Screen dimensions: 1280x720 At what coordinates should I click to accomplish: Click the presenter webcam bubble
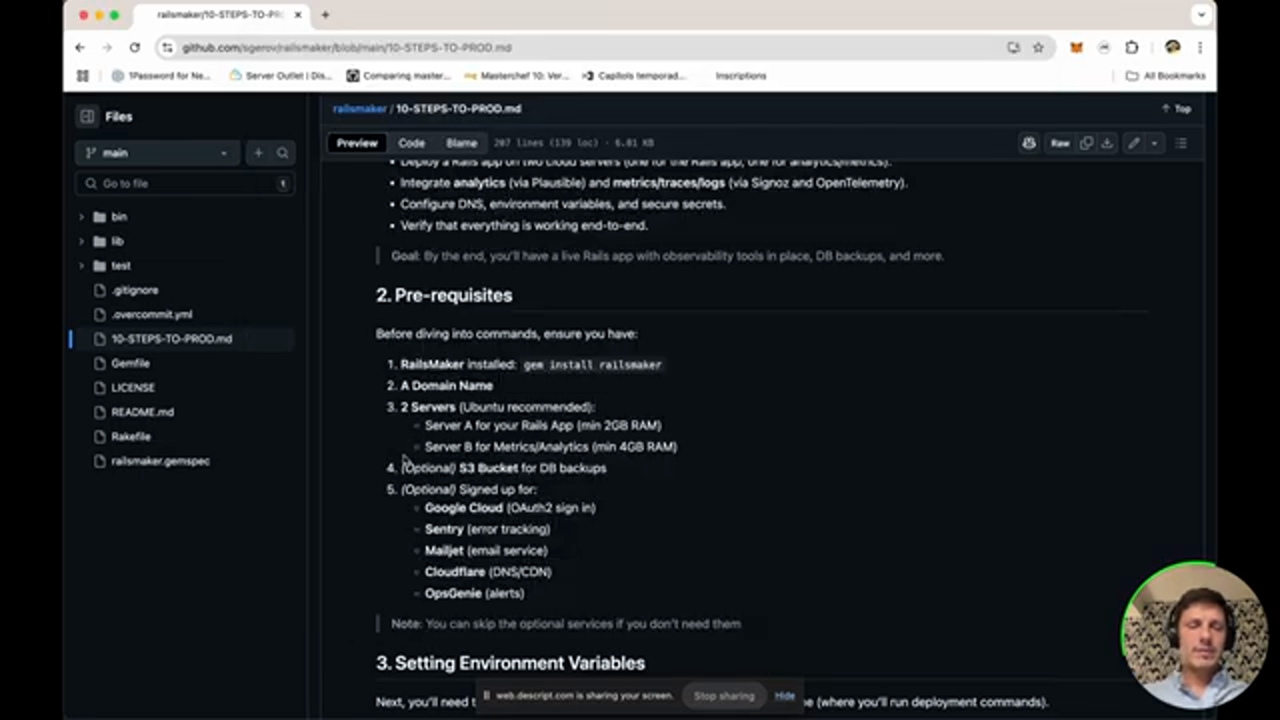point(1195,636)
